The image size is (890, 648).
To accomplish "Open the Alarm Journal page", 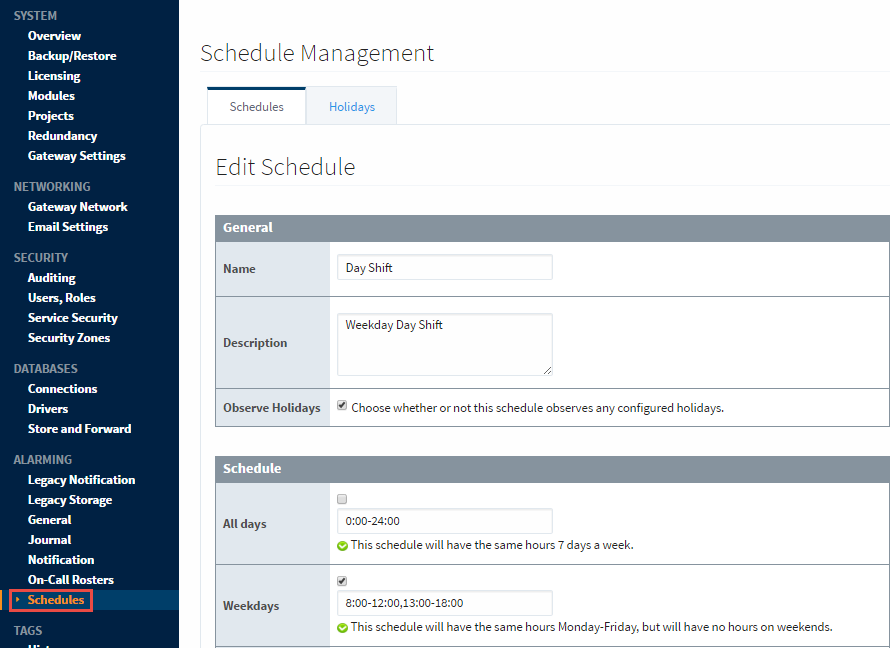I will tap(49, 539).
